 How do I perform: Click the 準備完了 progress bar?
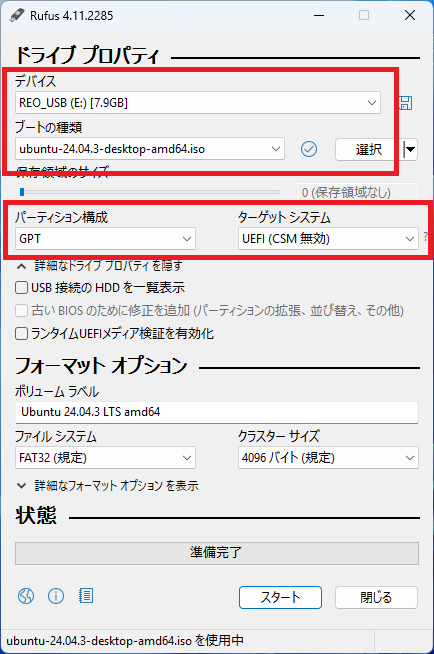[x=217, y=553]
